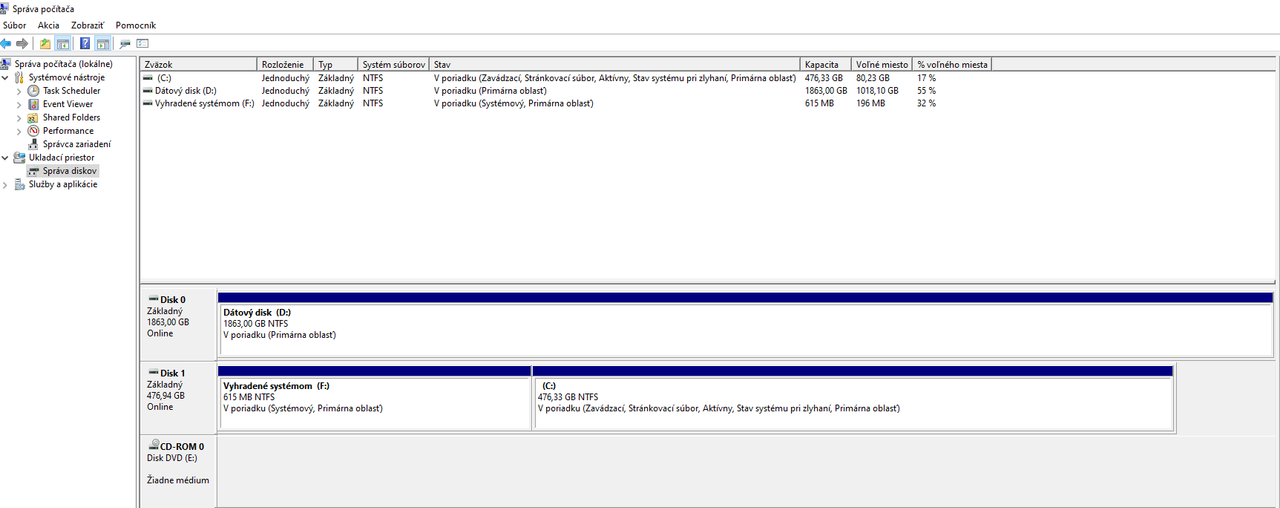Click the Dátový disk (D:) volume icon in list

(x=149, y=90)
